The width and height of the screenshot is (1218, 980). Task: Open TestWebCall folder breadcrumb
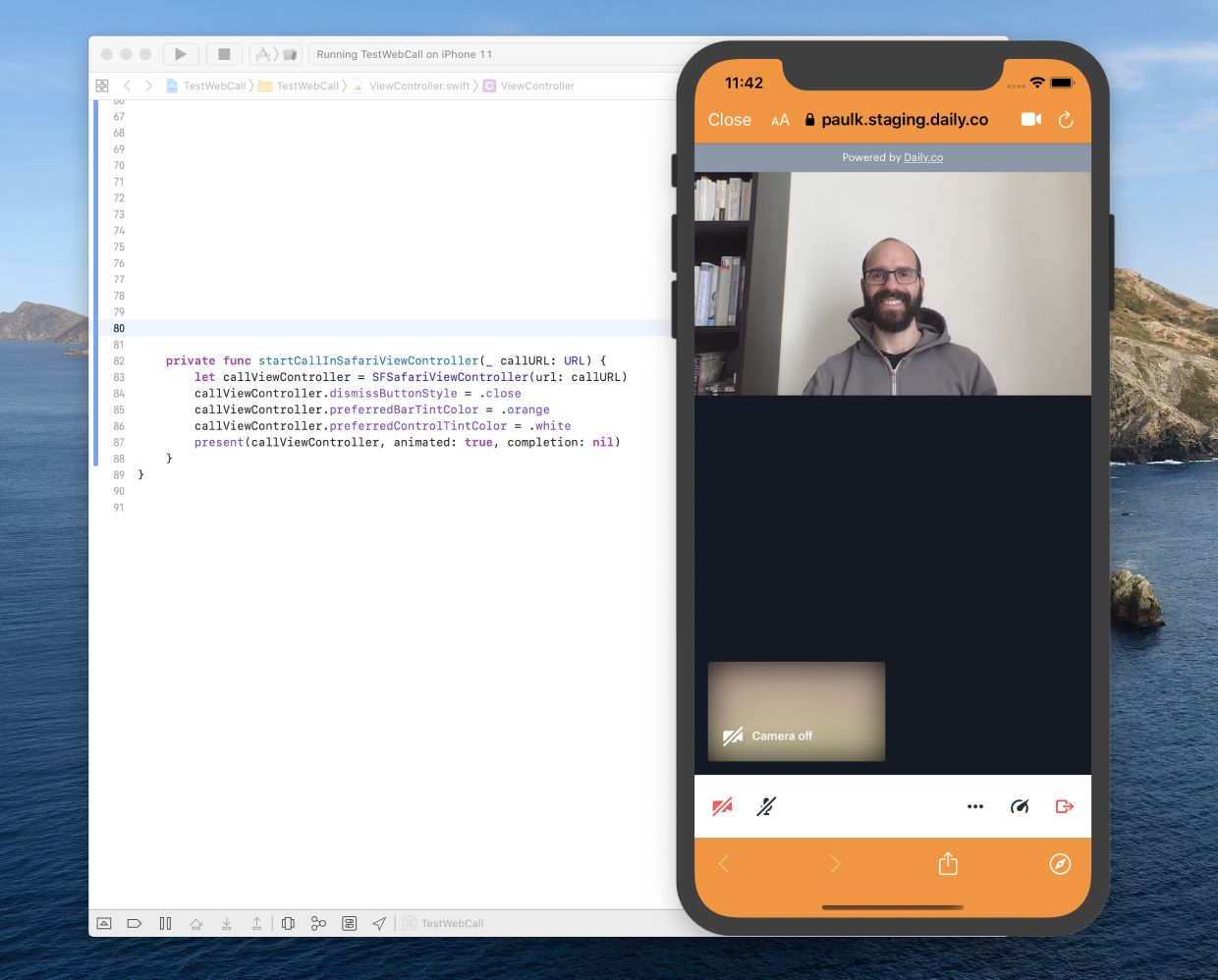pos(299,85)
